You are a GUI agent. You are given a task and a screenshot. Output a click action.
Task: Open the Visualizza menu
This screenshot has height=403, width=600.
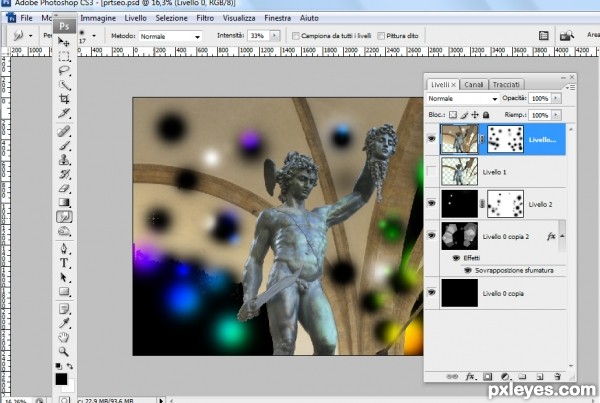pos(239,18)
